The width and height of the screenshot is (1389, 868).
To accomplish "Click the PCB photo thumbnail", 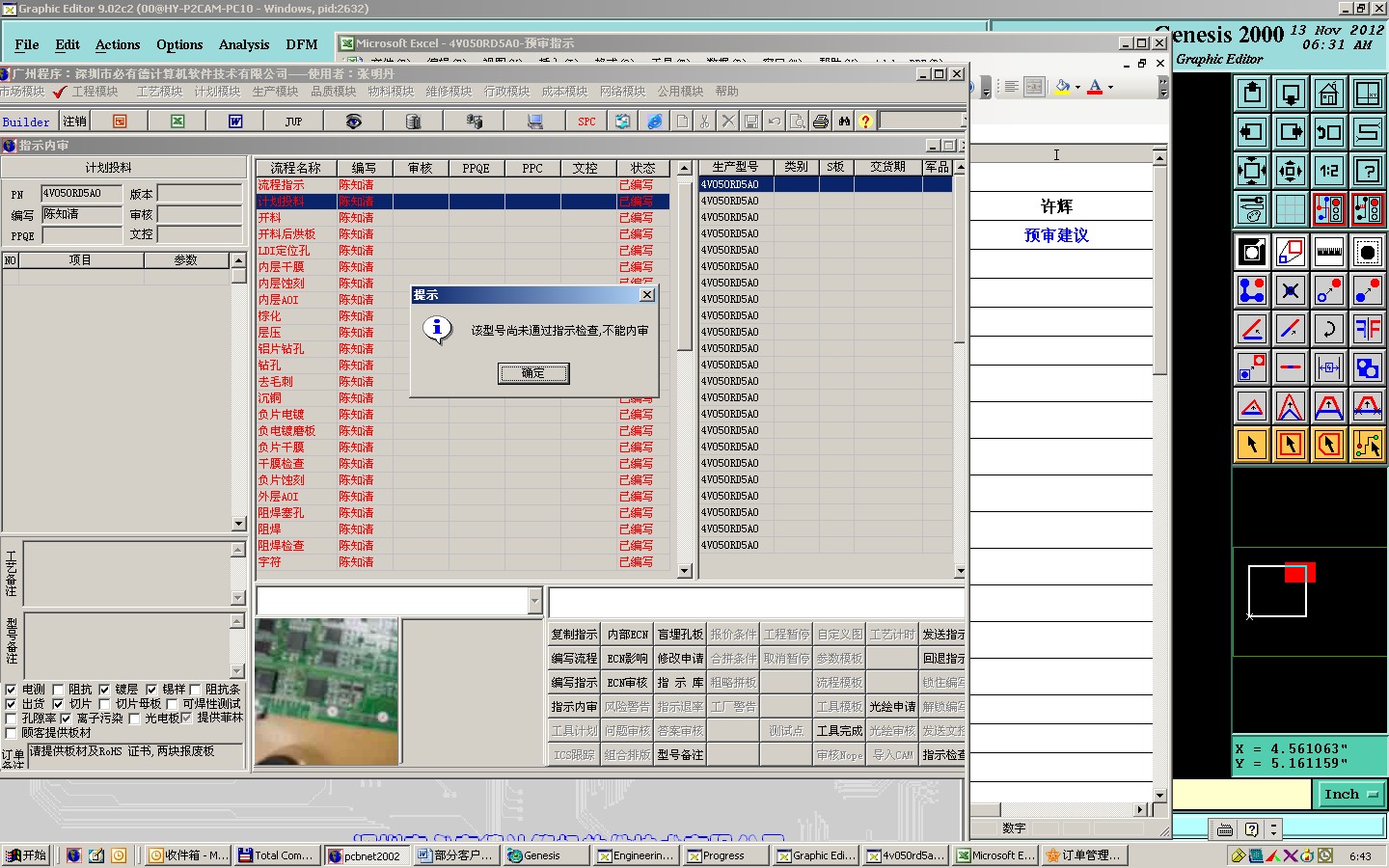I will point(327,692).
